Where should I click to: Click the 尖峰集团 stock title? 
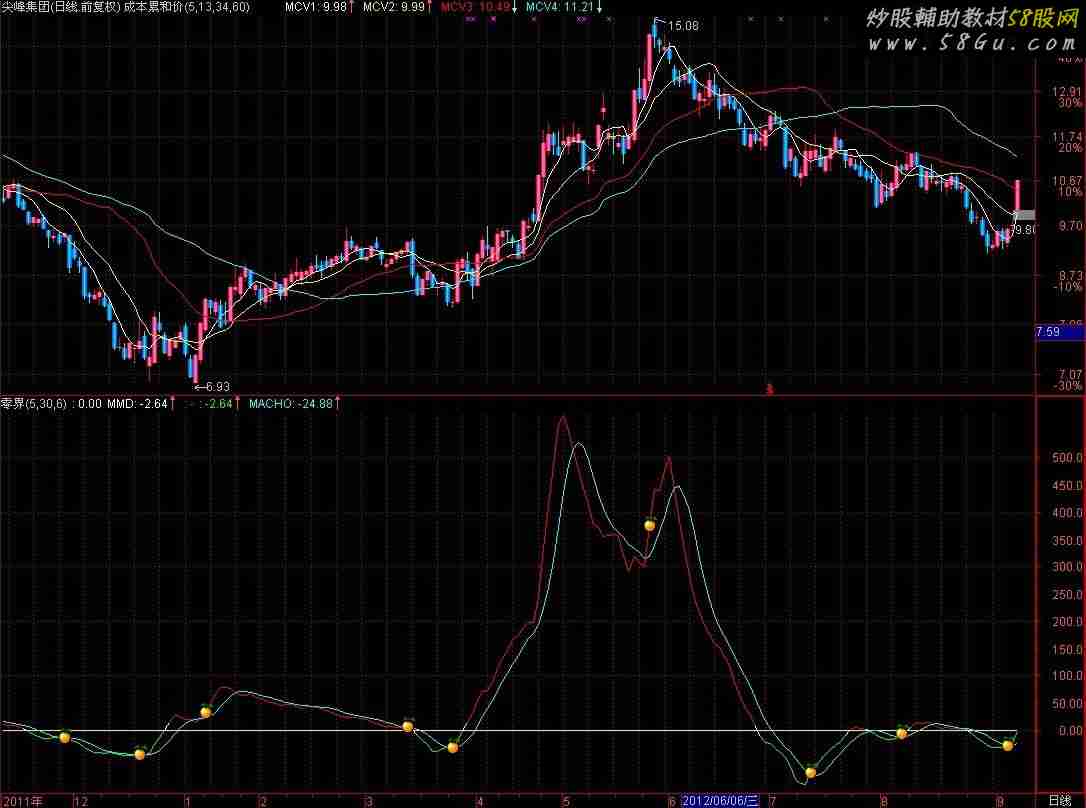click(x=26, y=7)
